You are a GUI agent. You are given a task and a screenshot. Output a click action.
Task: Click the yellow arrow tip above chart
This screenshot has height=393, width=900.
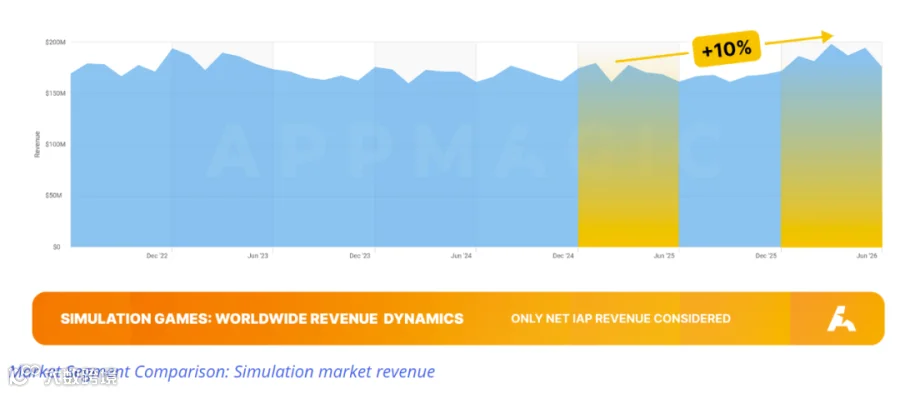[x=827, y=37]
